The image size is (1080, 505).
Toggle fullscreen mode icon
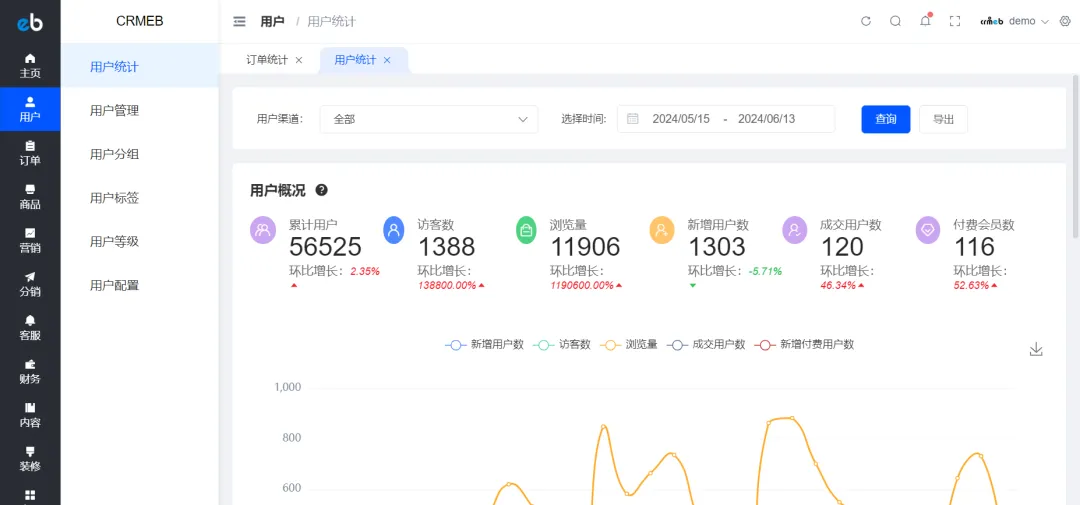coord(954,21)
